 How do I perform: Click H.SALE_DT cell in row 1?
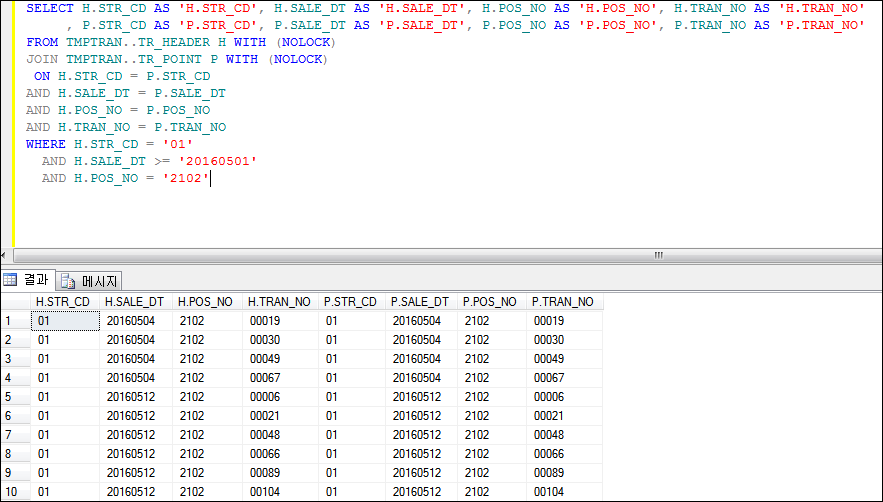click(136, 321)
